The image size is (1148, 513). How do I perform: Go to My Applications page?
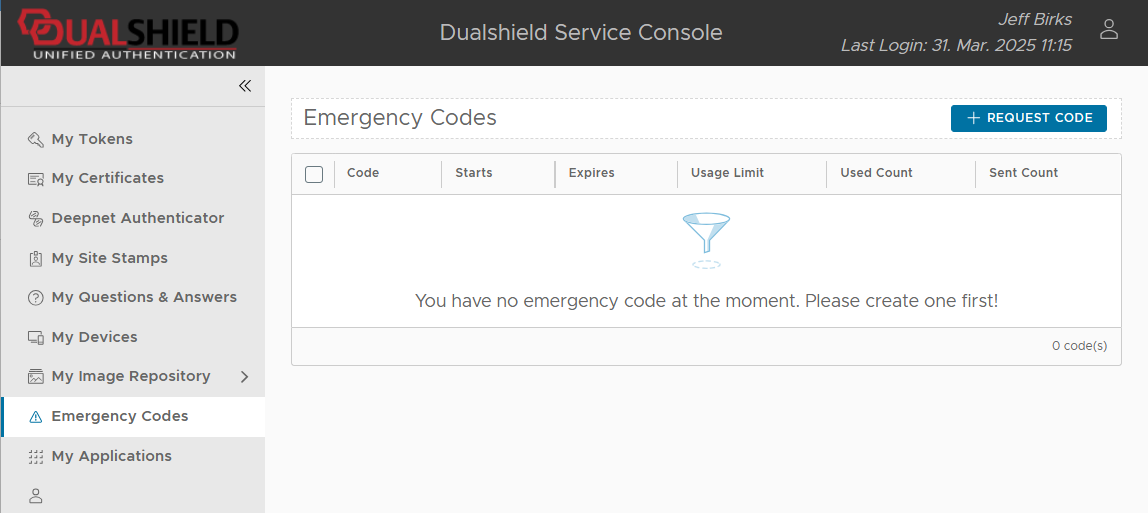(112, 456)
